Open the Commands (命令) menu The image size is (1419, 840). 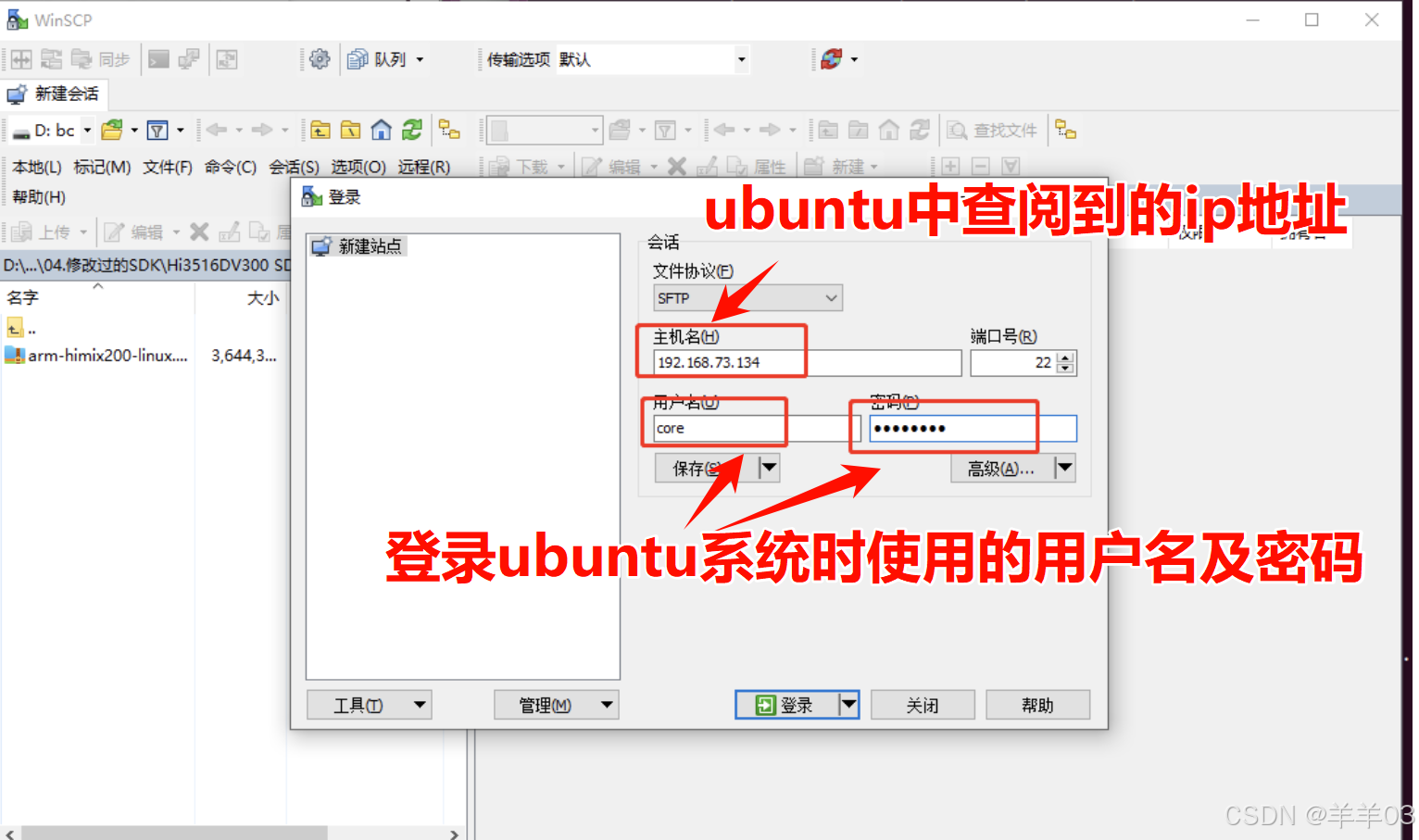tap(231, 167)
